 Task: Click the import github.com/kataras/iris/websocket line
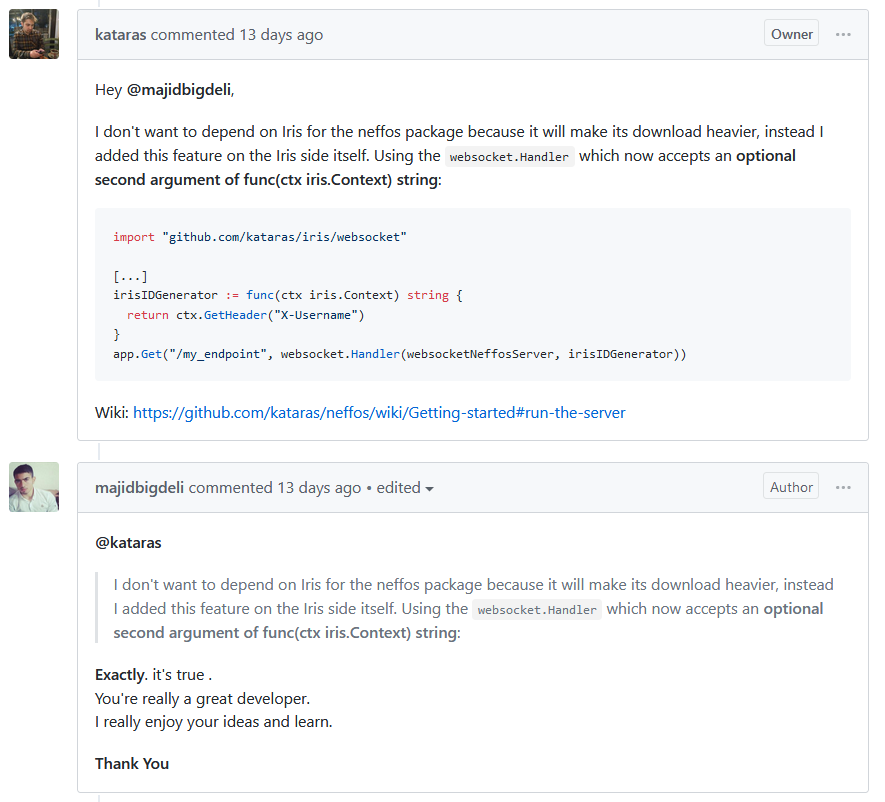click(260, 237)
